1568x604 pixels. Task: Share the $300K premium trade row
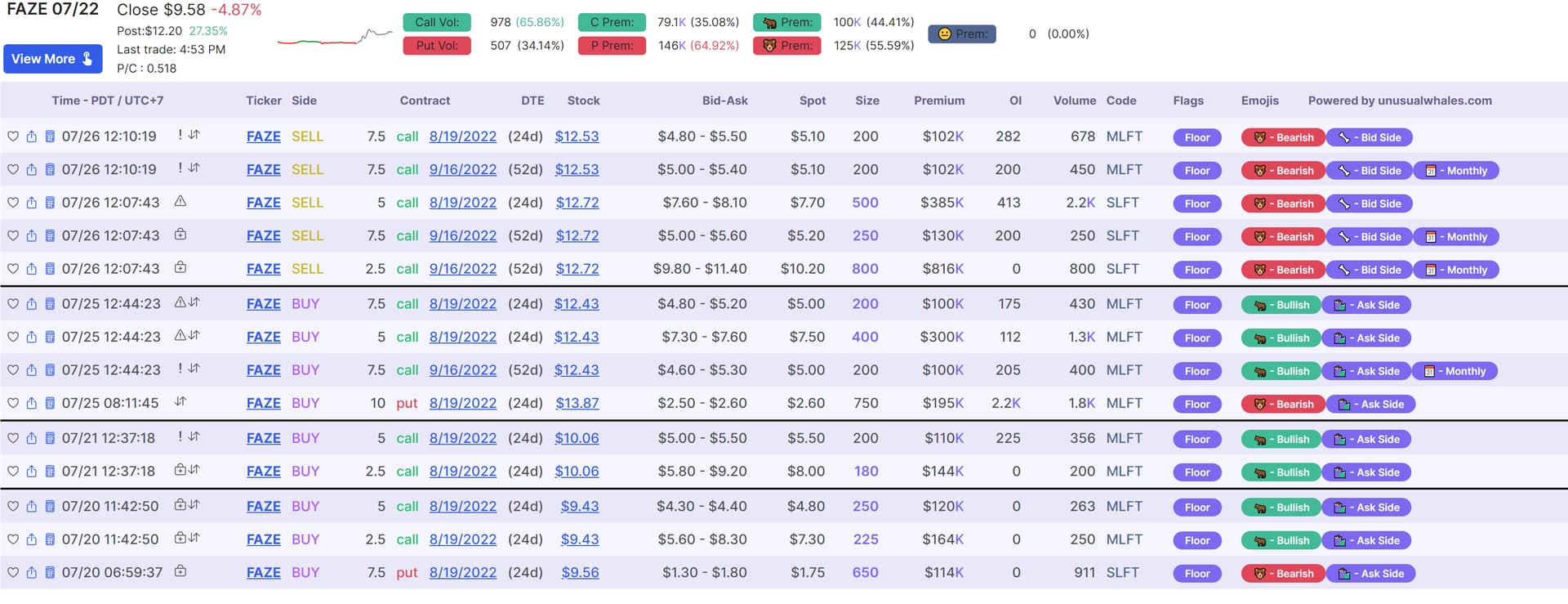32,338
